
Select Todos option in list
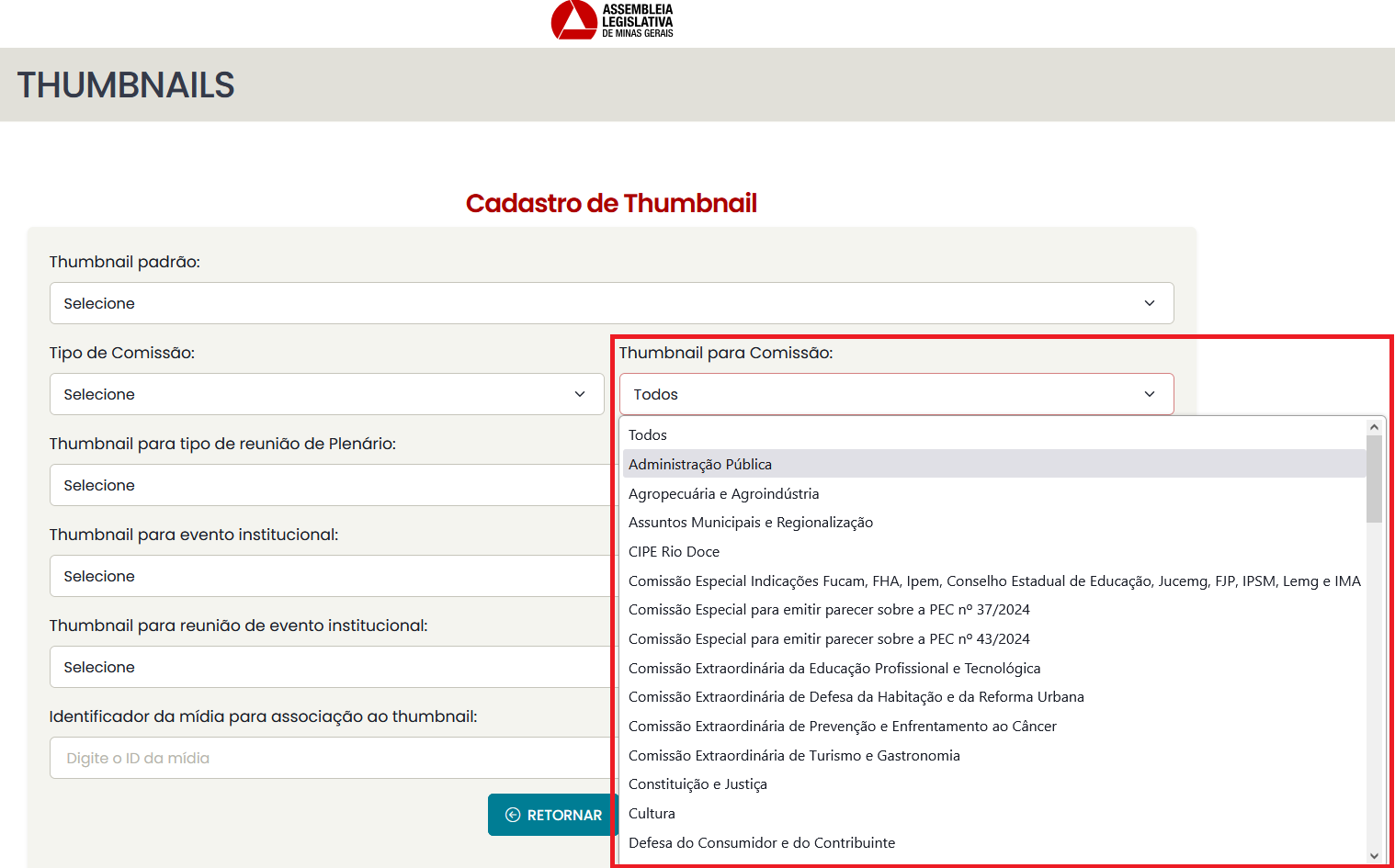tap(648, 434)
